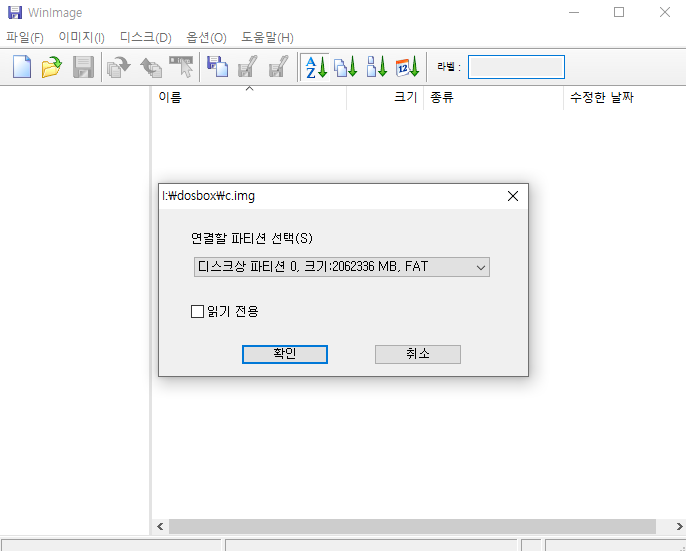Click the first greyed edit properties icon
686x551 pixels.
click(x=248, y=67)
